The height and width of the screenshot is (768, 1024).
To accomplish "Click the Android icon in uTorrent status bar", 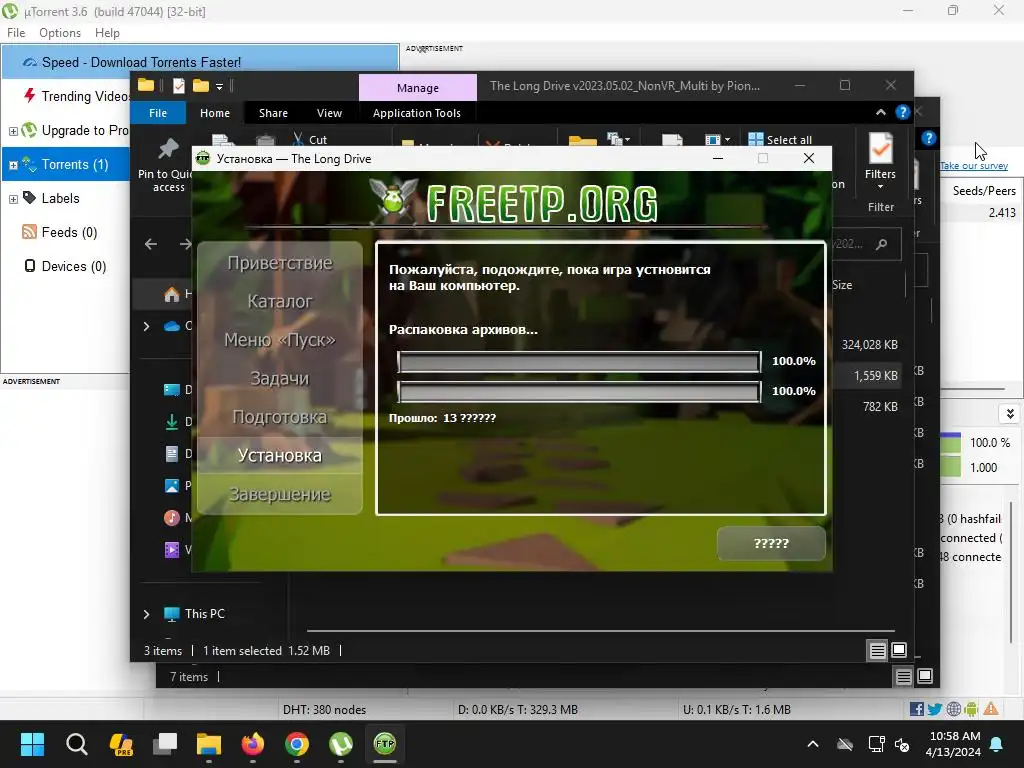I will click(971, 709).
